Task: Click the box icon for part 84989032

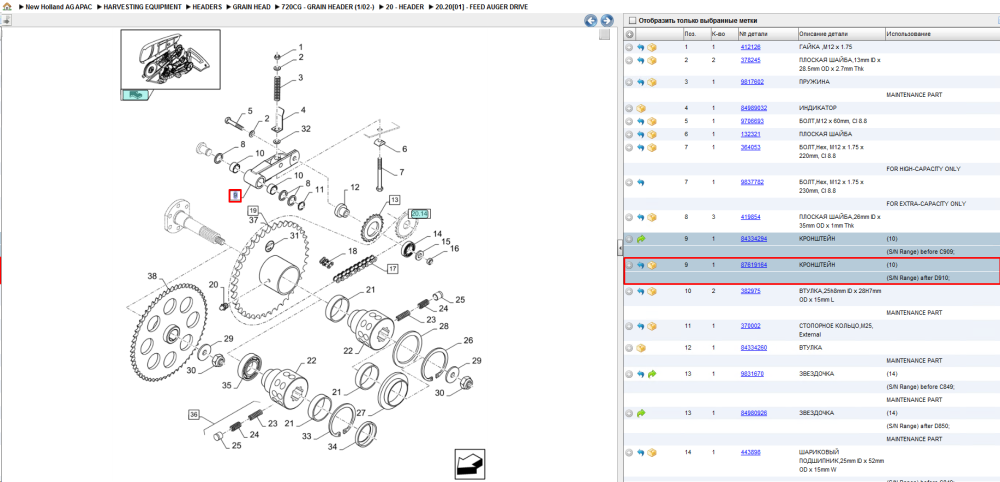Action: click(641, 108)
